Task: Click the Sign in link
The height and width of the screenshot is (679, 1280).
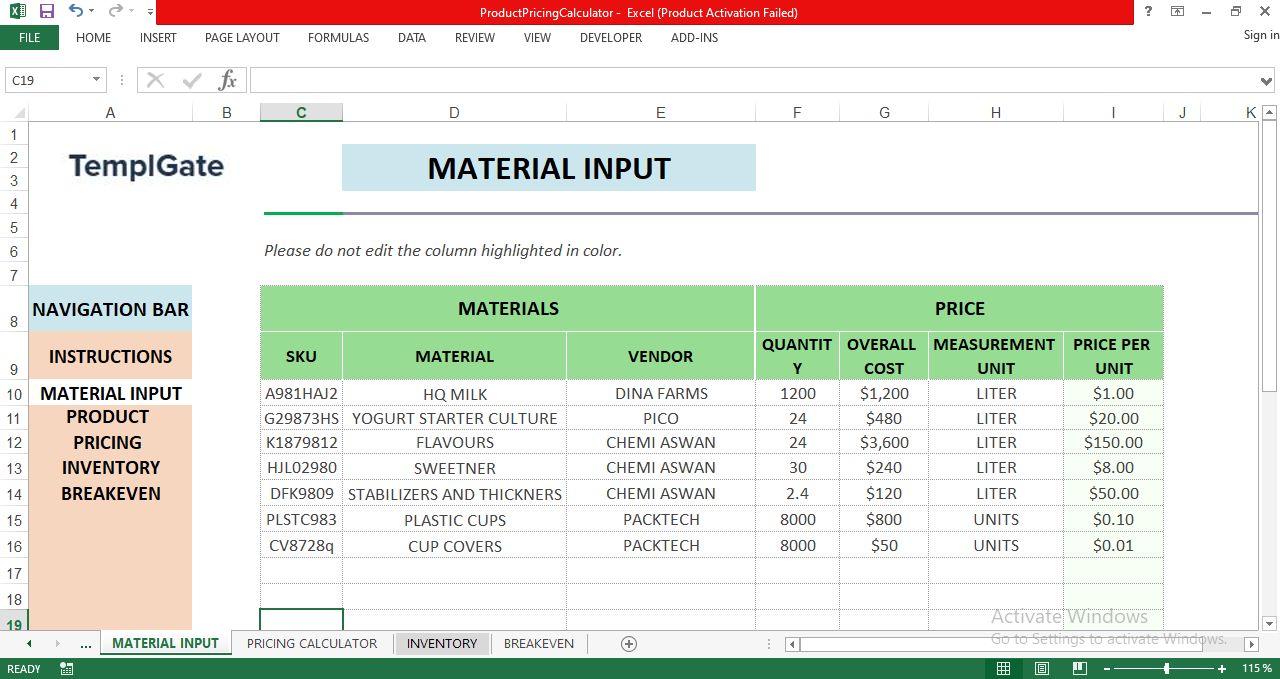Action: [x=1261, y=35]
